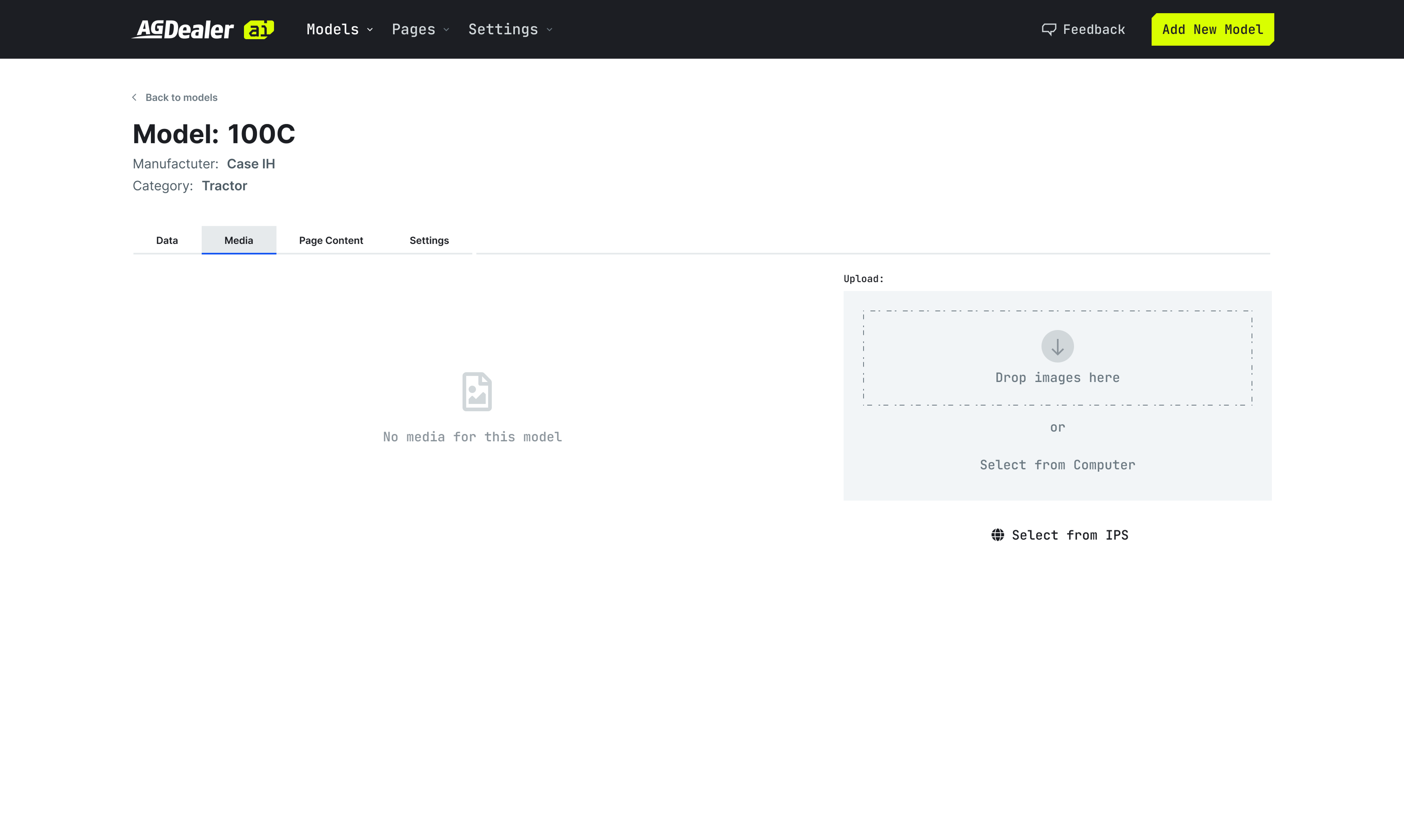Expand the Models dropdown menu
The image size is (1404, 840).
coord(339,30)
